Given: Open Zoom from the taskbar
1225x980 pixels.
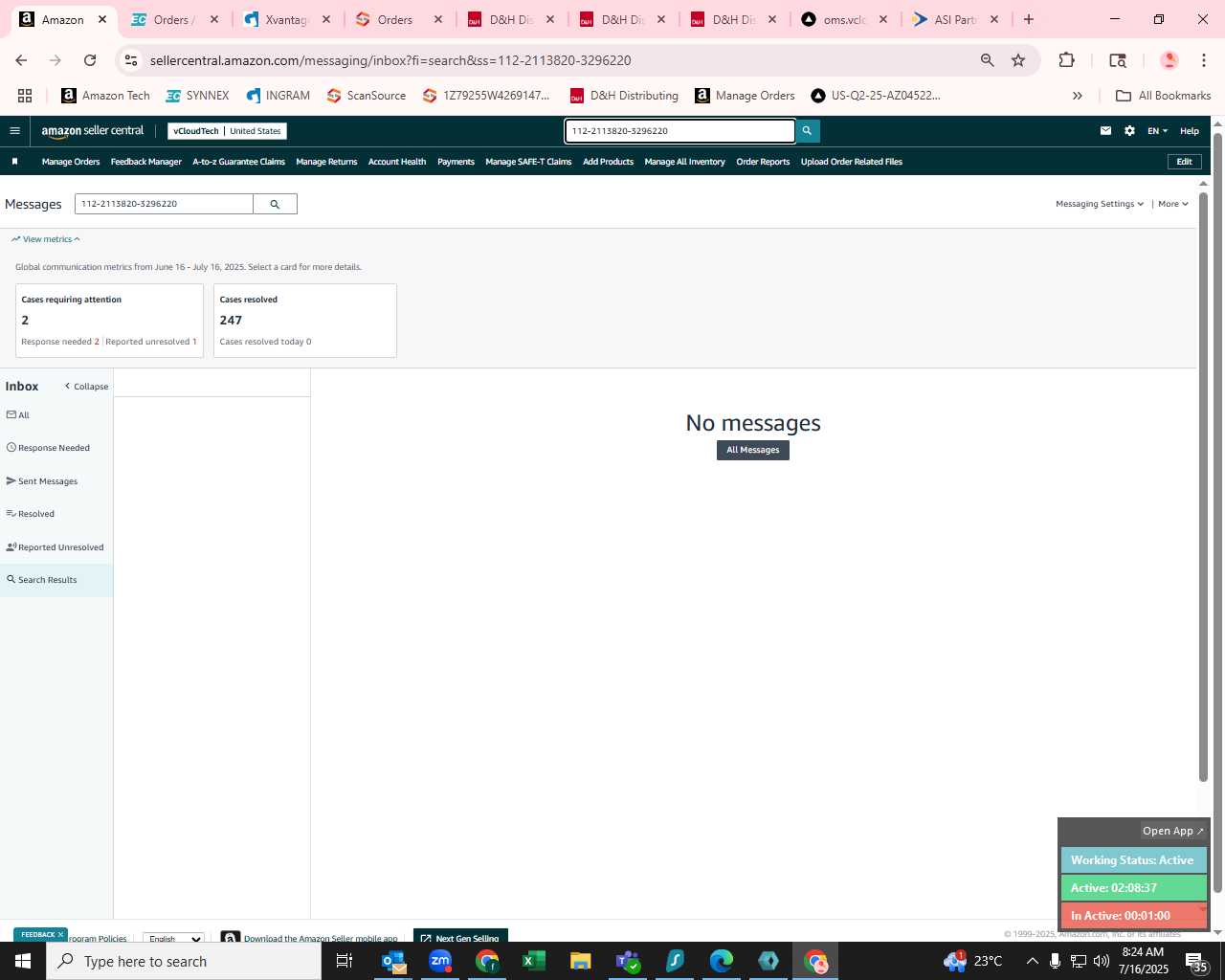Looking at the screenshot, I should [x=440, y=961].
